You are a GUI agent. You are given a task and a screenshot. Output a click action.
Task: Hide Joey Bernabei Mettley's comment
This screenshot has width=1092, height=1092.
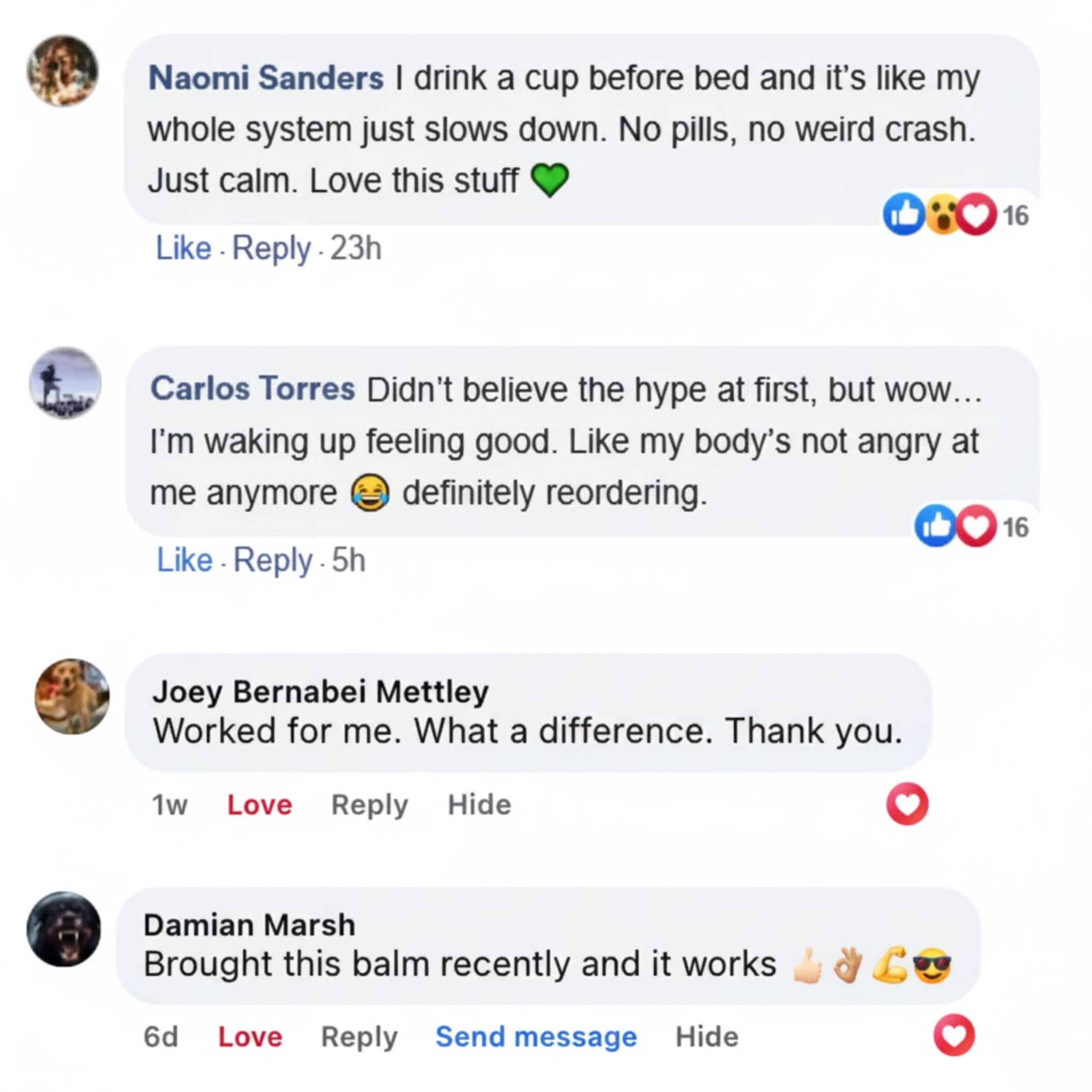click(x=479, y=804)
